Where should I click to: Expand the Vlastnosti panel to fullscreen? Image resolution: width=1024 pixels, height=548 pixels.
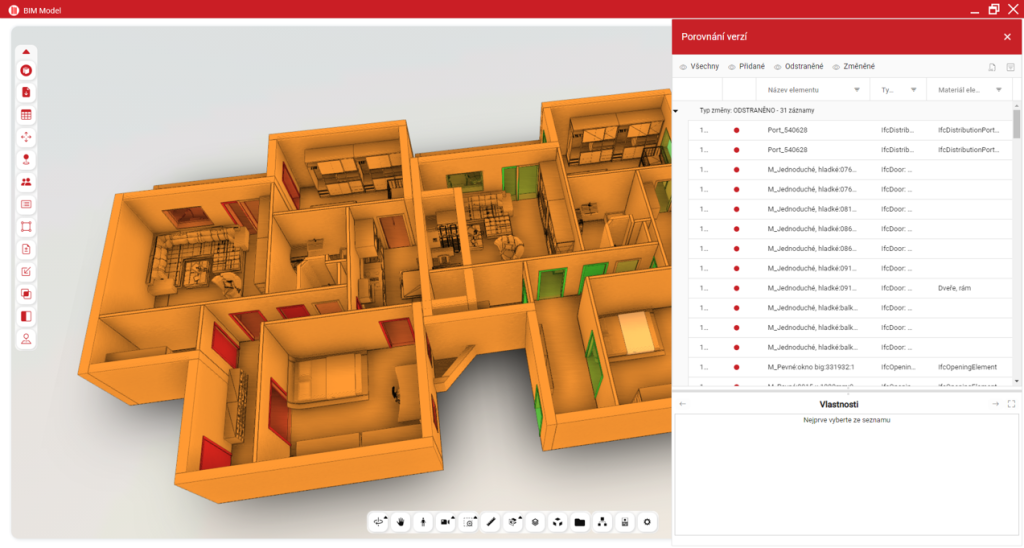tap(1011, 404)
